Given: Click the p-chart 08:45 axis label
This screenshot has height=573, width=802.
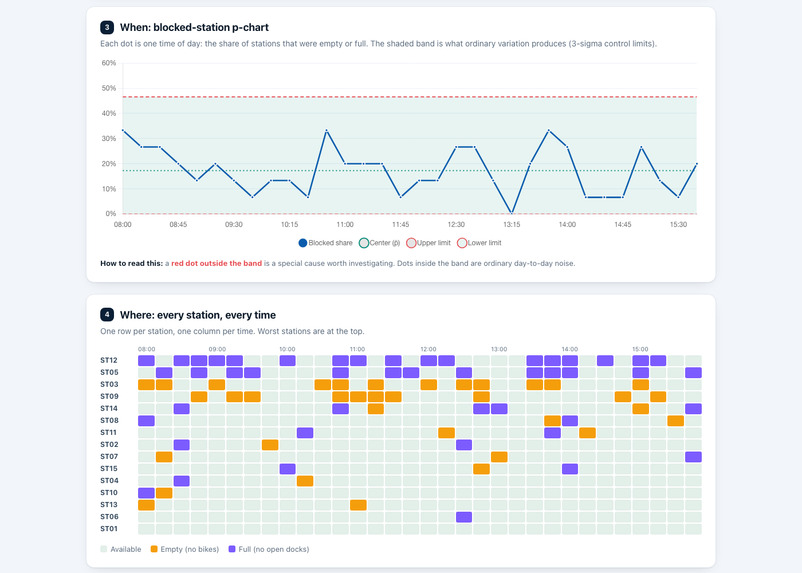Looking at the screenshot, I should (x=178, y=225).
